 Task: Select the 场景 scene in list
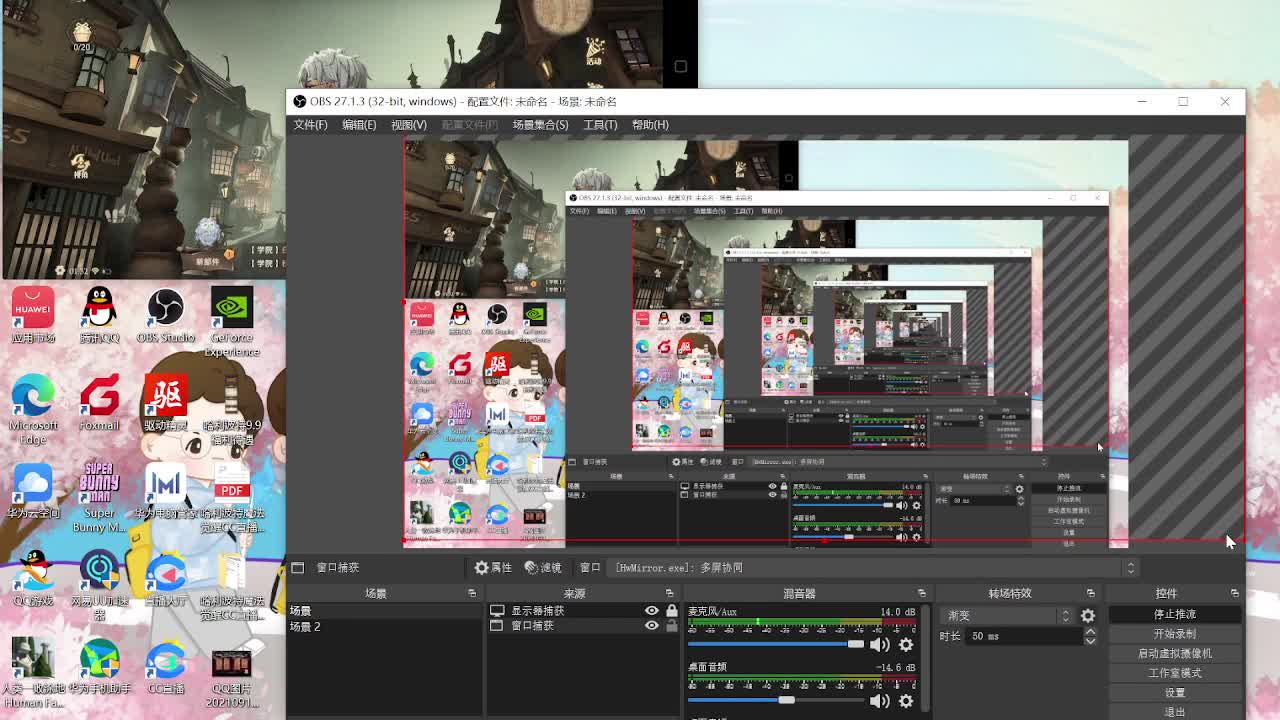click(384, 611)
